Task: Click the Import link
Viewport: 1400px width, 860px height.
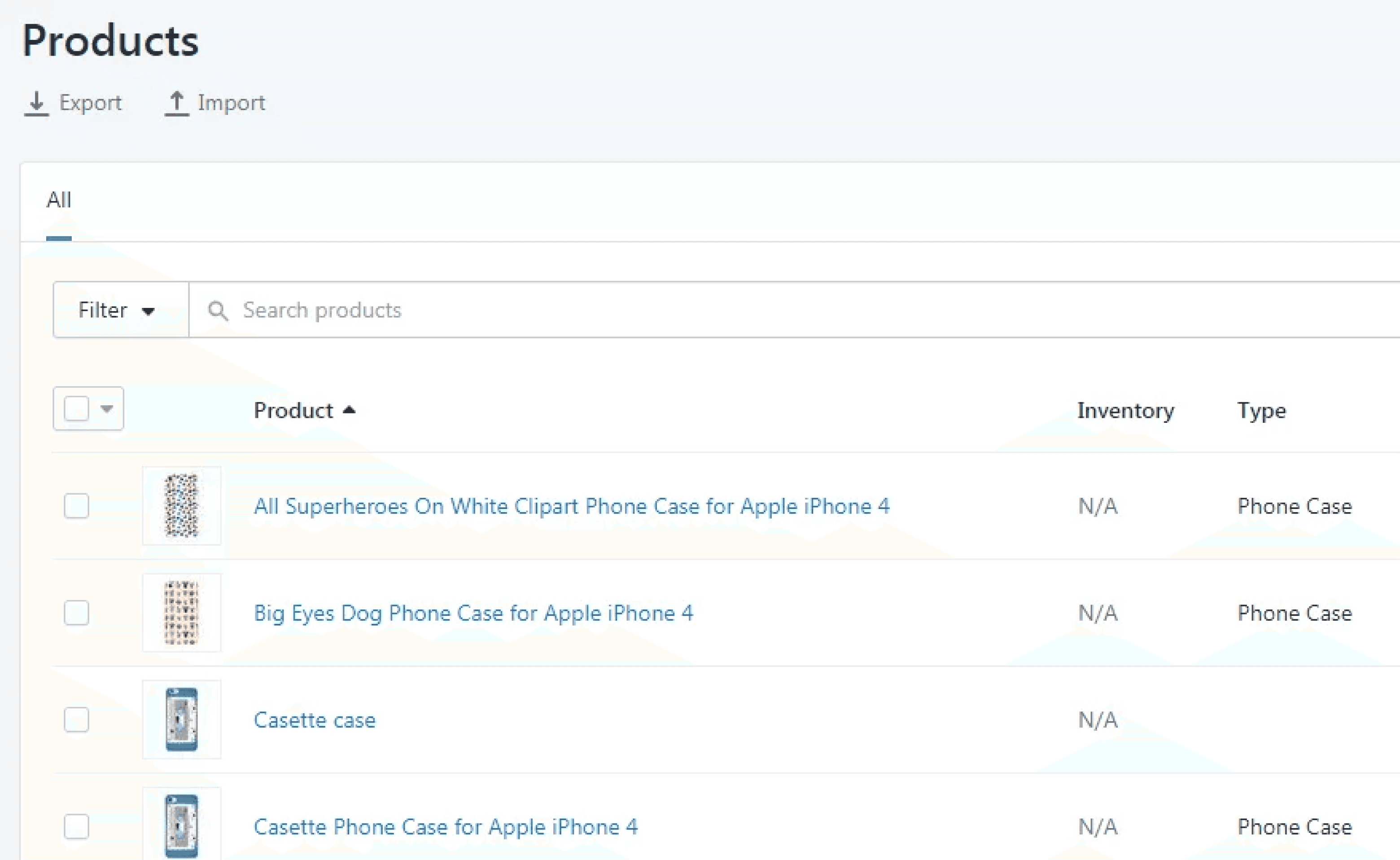Action: click(x=231, y=103)
